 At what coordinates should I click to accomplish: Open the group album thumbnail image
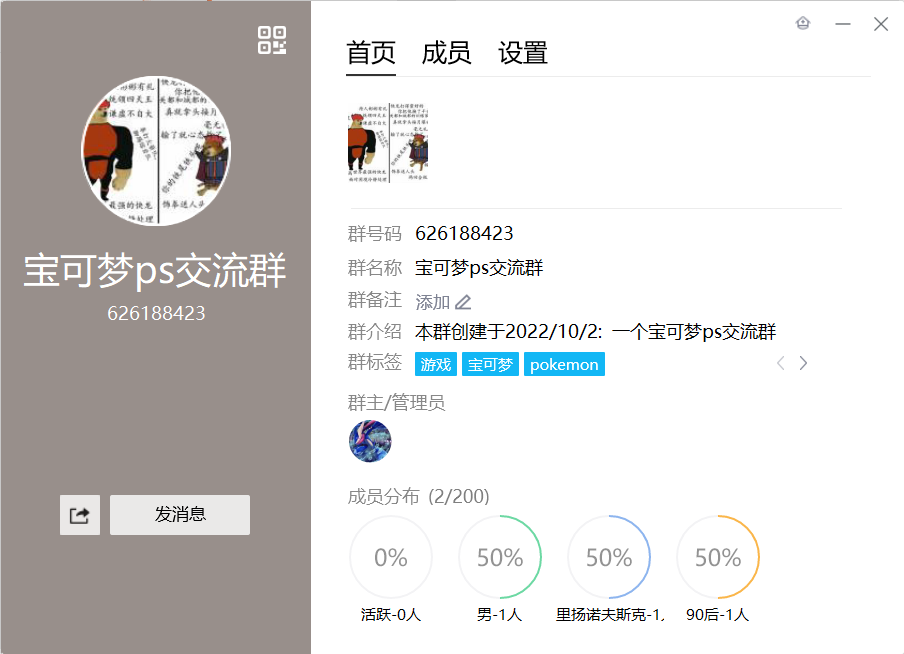click(388, 141)
